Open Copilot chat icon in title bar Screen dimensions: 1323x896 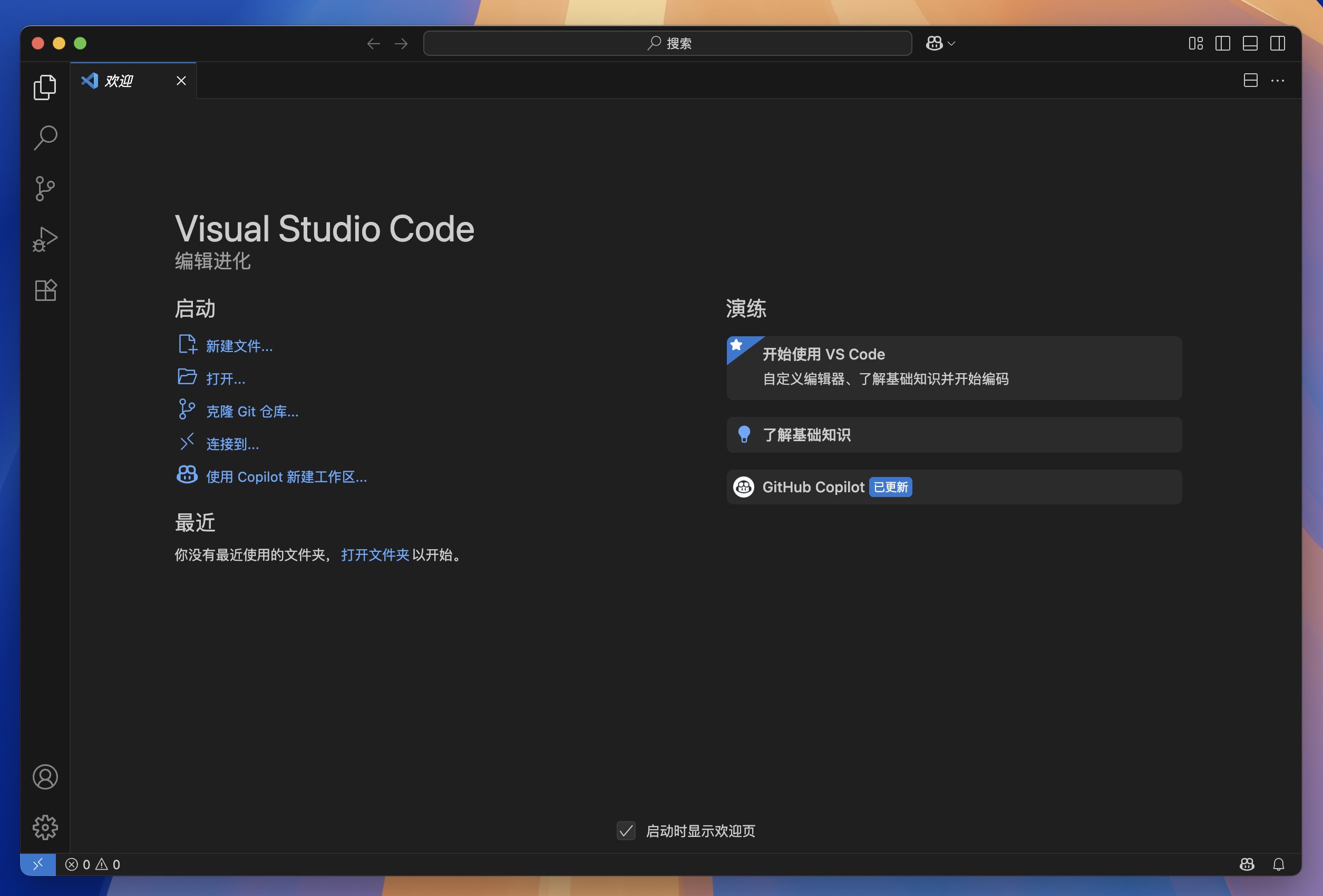pos(934,43)
